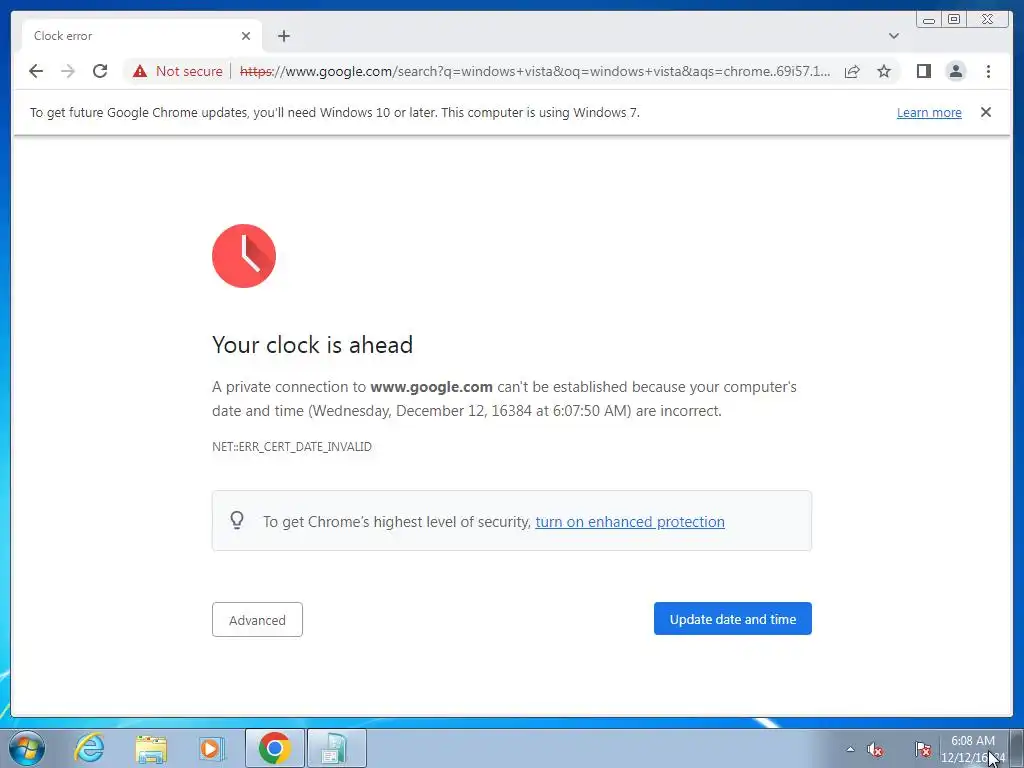Screen dimensions: 1024x768
Task: Click the taskbar clock showing 6:08 AM
Action: (972, 749)
